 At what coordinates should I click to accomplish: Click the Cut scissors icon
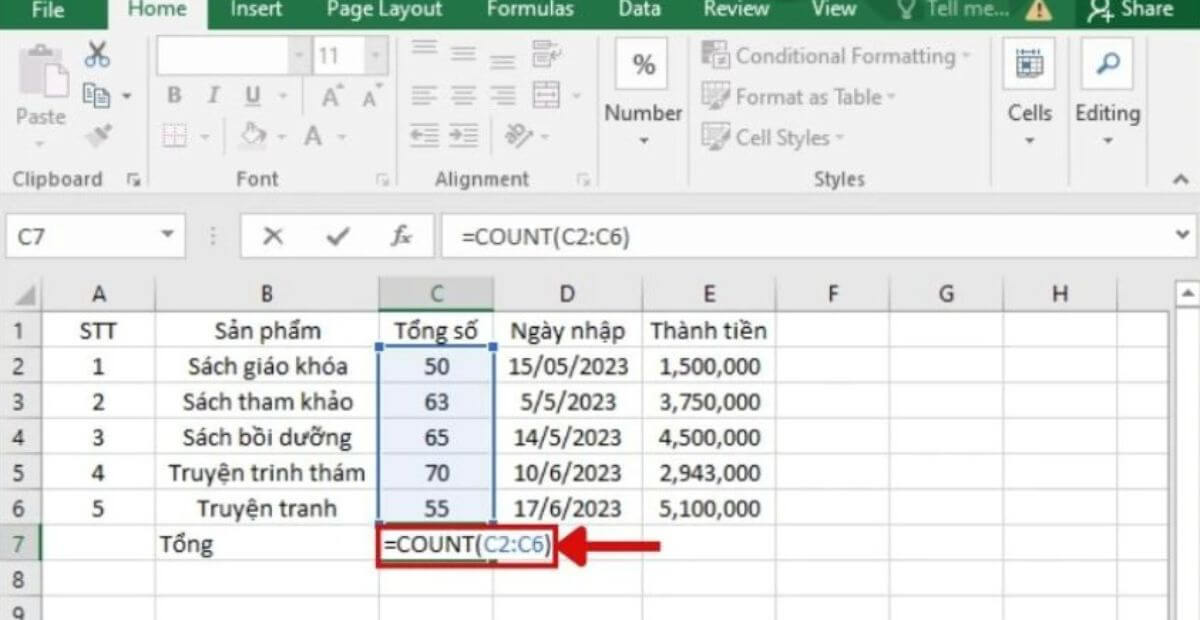pos(97,54)
